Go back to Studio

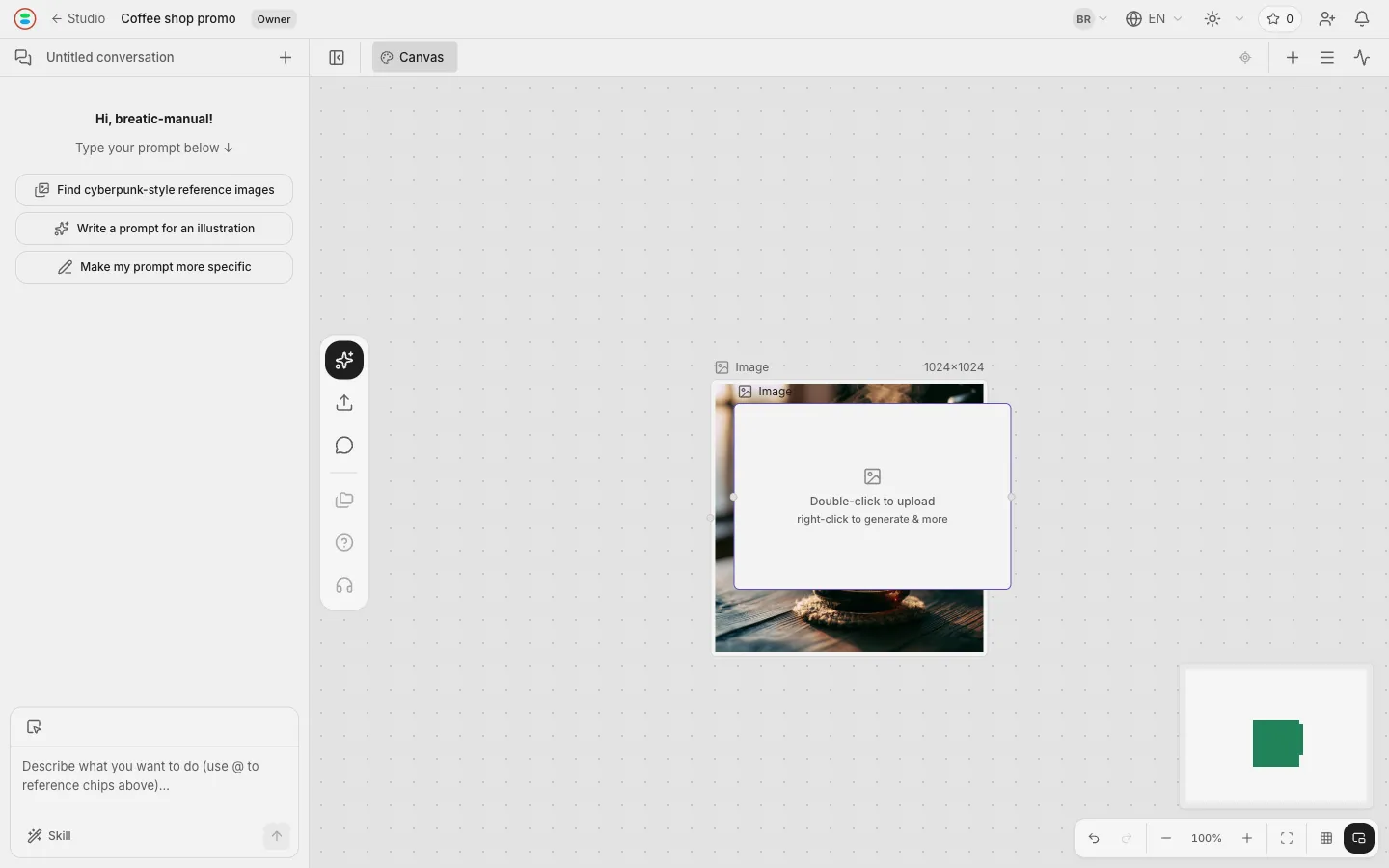[79, 18]
